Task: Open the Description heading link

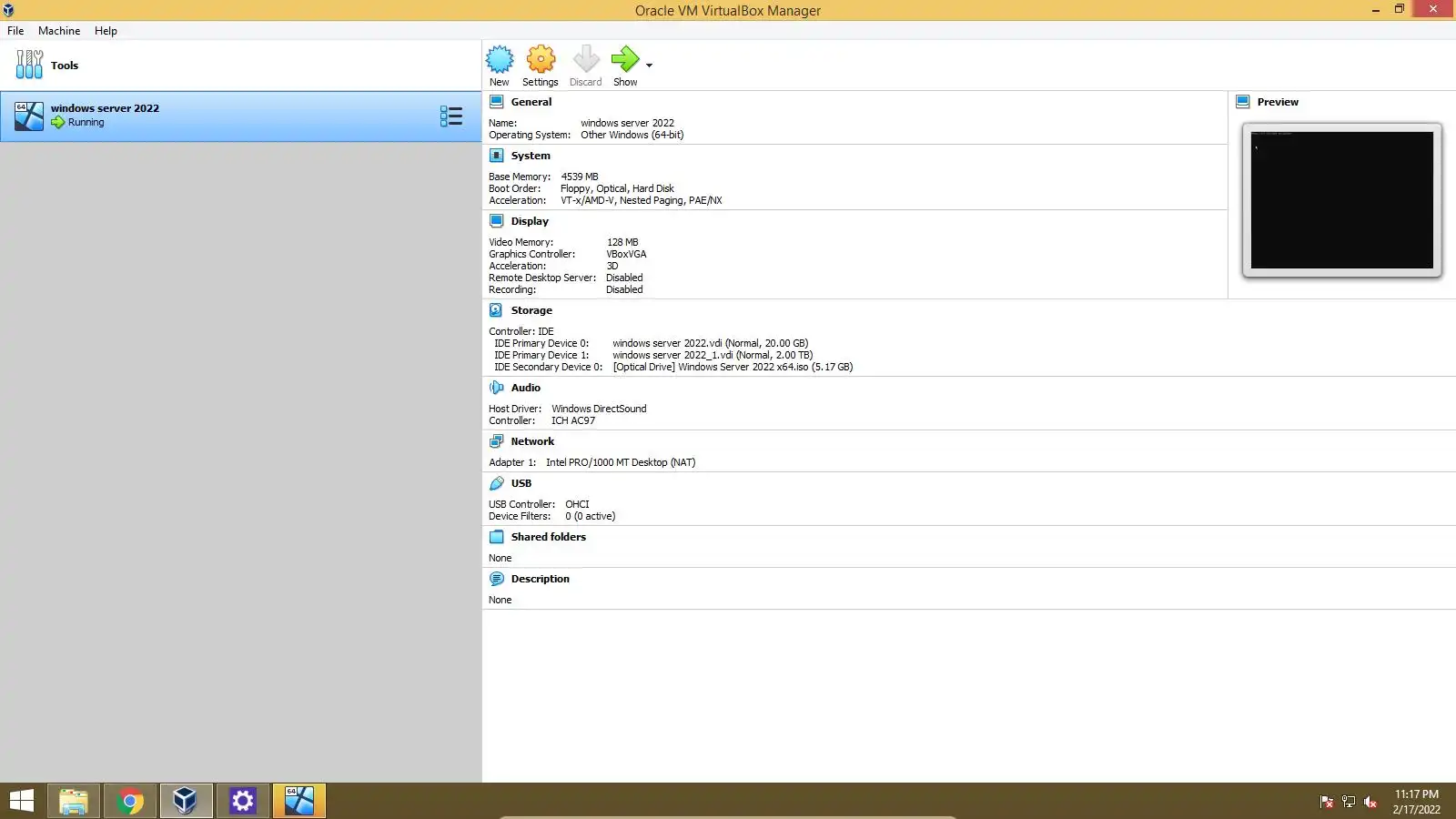Action: (x=541, y=579)
